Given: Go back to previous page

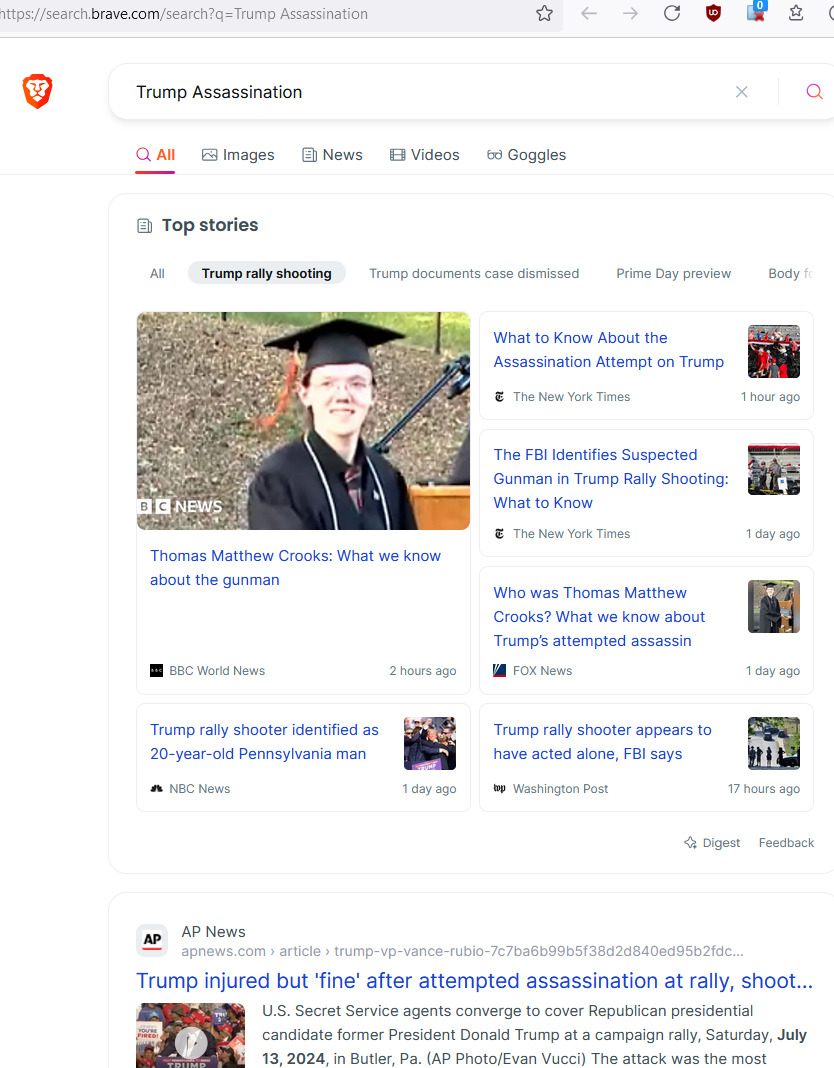Looking at the screenshot, I should coord(589,13).
